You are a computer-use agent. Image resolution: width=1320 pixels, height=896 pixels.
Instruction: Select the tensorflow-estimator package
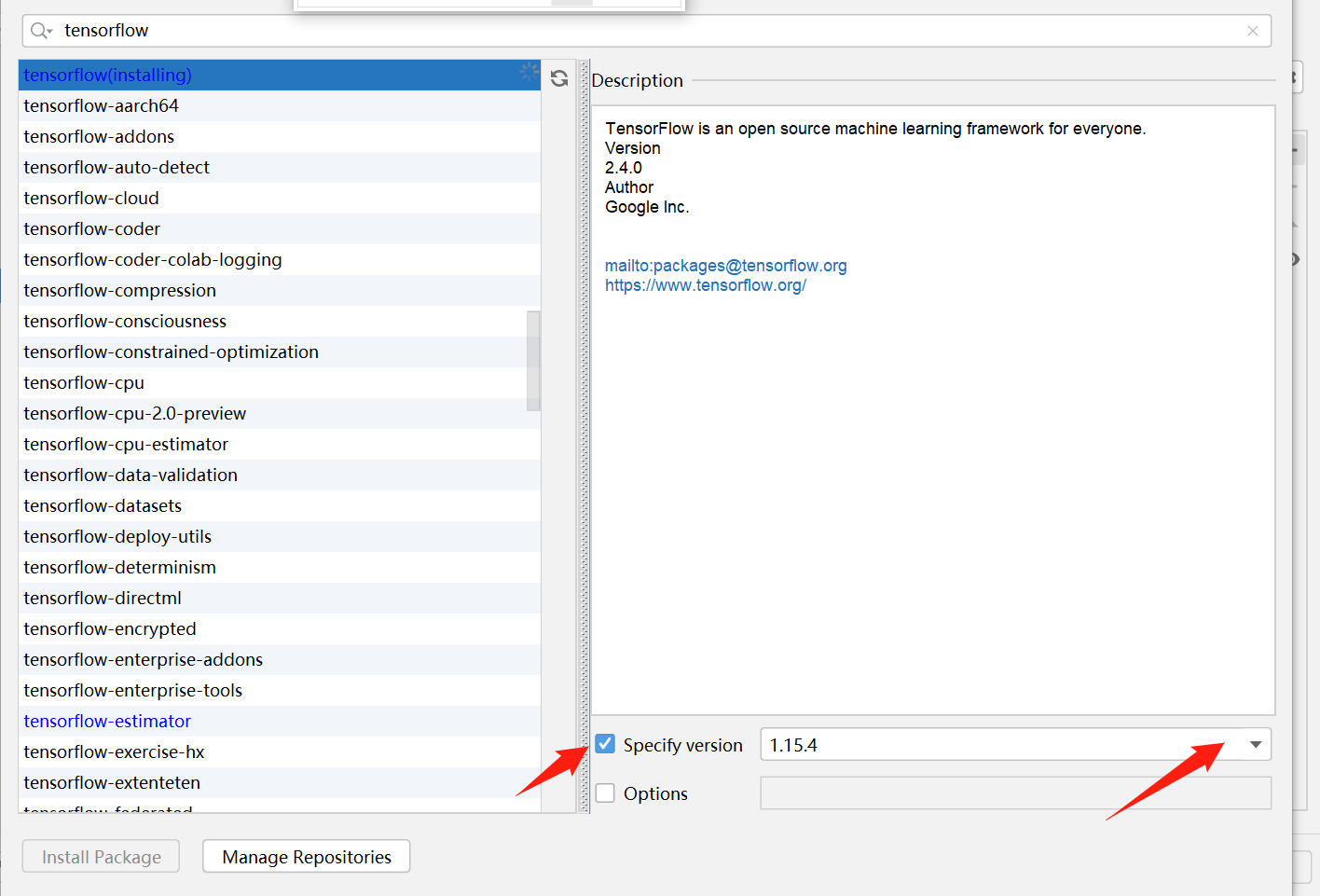tap(107, 721)
